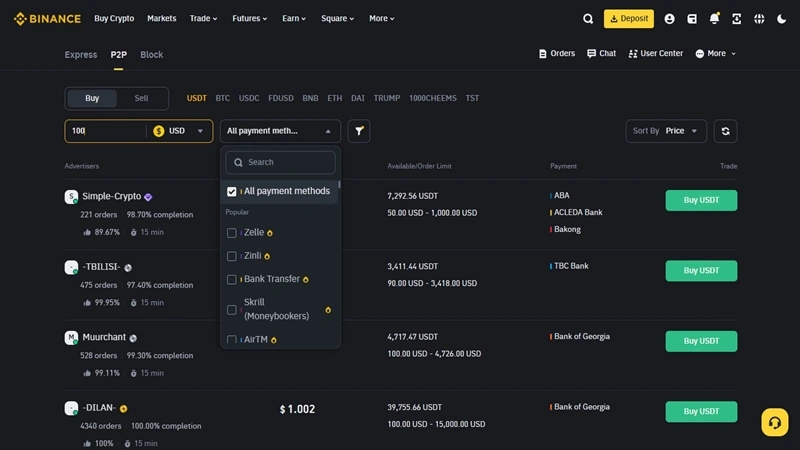800x450 pixels.
Task: Switch to Block tab
Action: (152, 55)
